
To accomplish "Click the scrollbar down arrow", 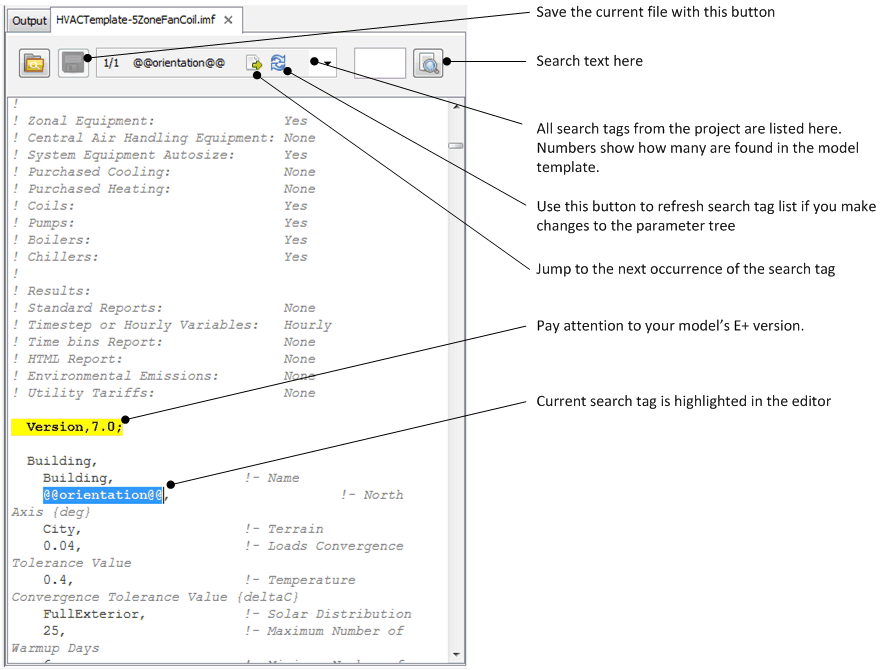I will pos(456,654).
